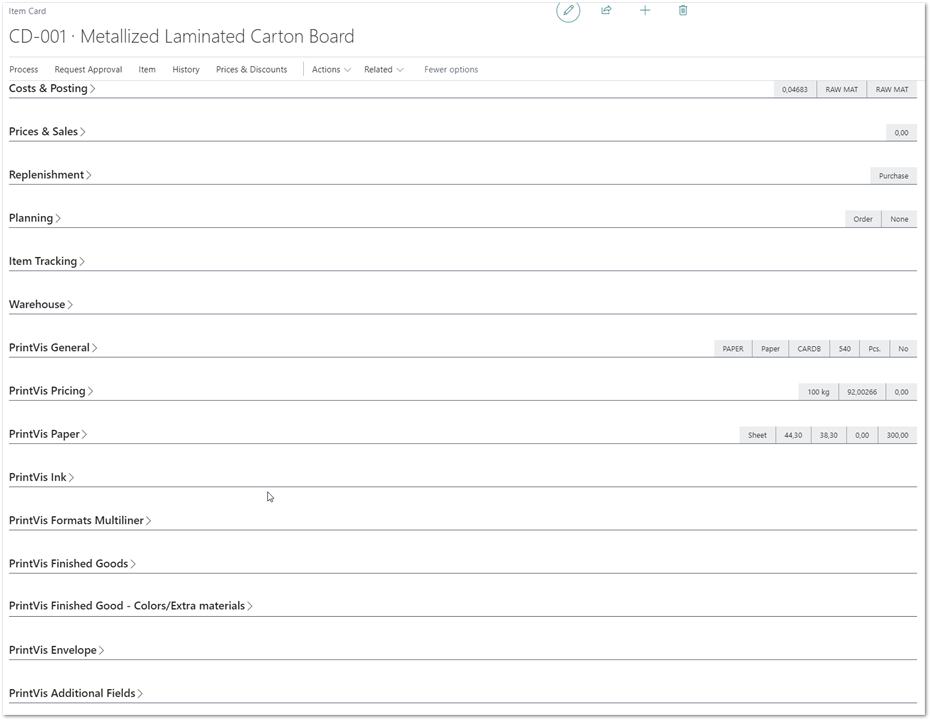Click the plus icon to add new item
Screen dimensions: 930x720
(x=645, y=10)
